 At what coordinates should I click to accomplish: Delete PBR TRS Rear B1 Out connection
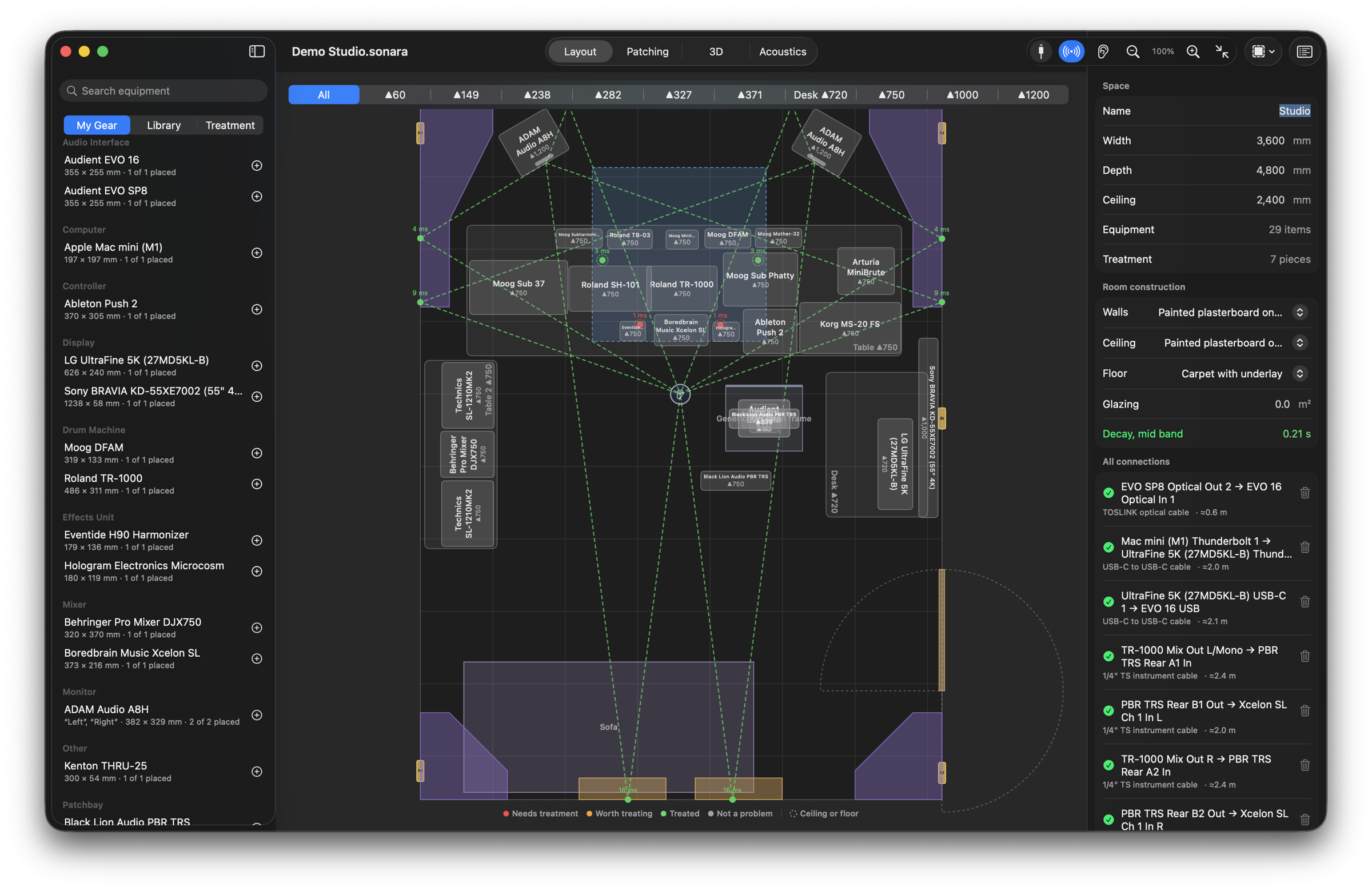1305,710
